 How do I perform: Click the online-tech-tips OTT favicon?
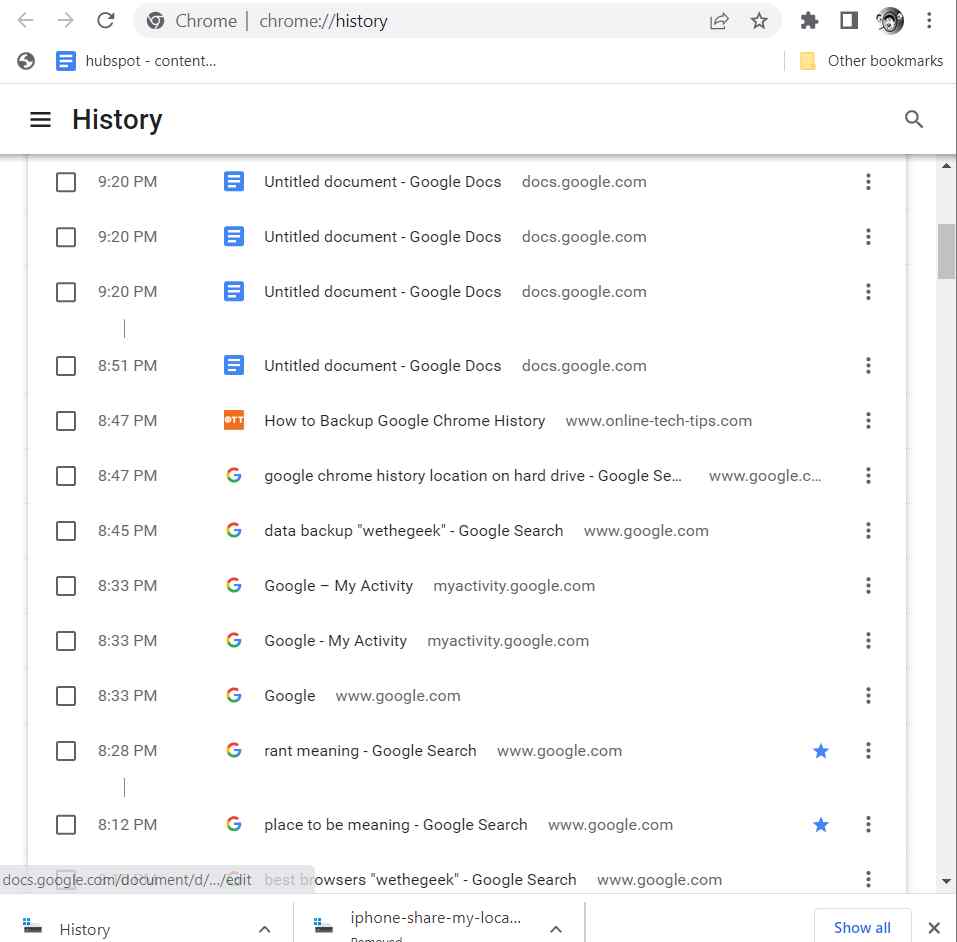(x=234, y=420)
